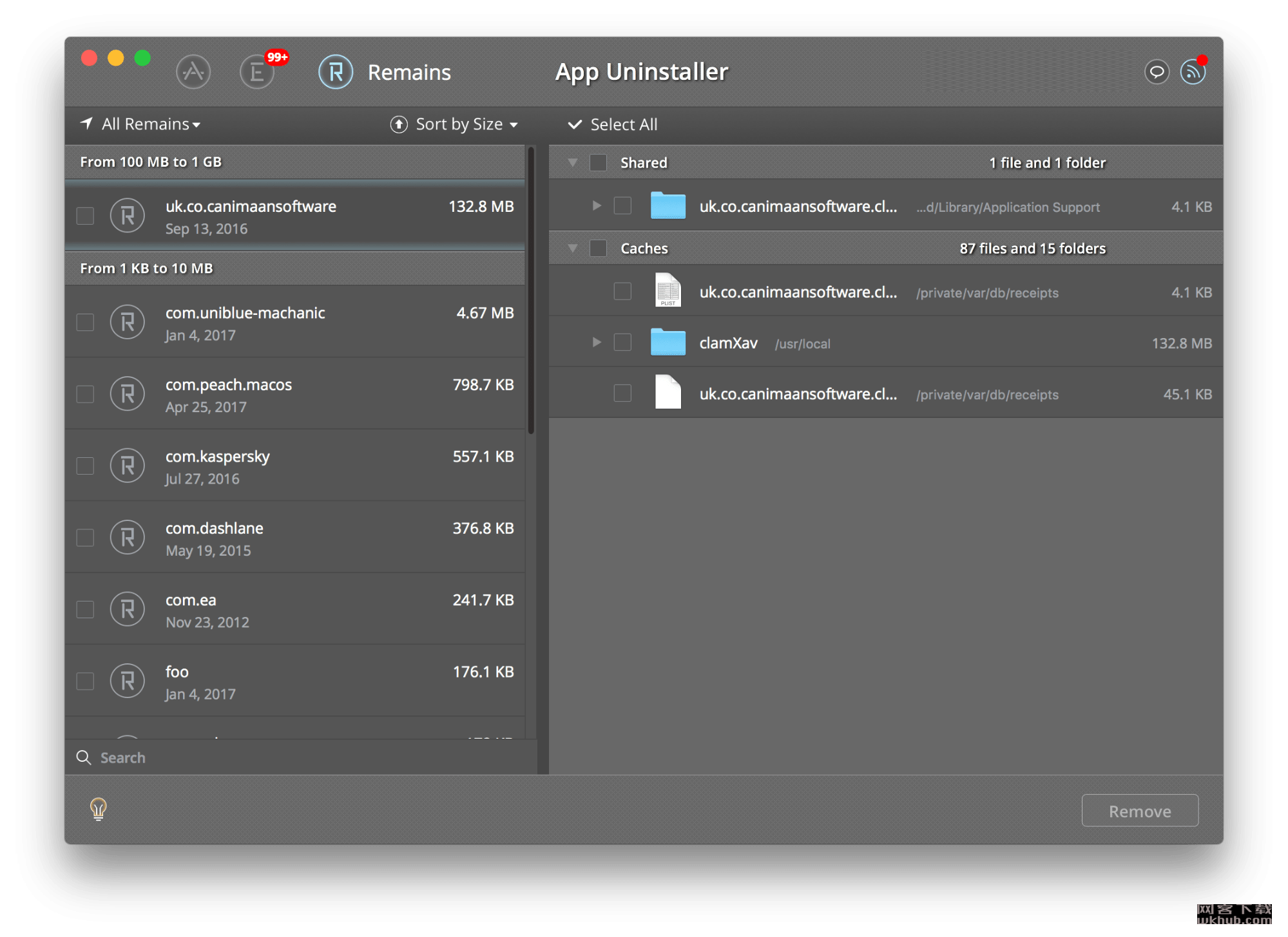Open the news feed RSS icon

coord(1193,71)
